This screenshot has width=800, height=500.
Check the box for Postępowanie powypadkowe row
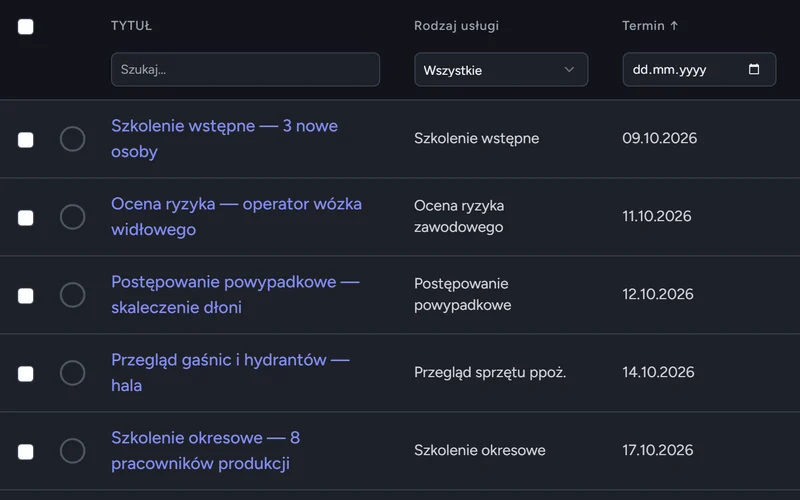[x=26, y=295]
